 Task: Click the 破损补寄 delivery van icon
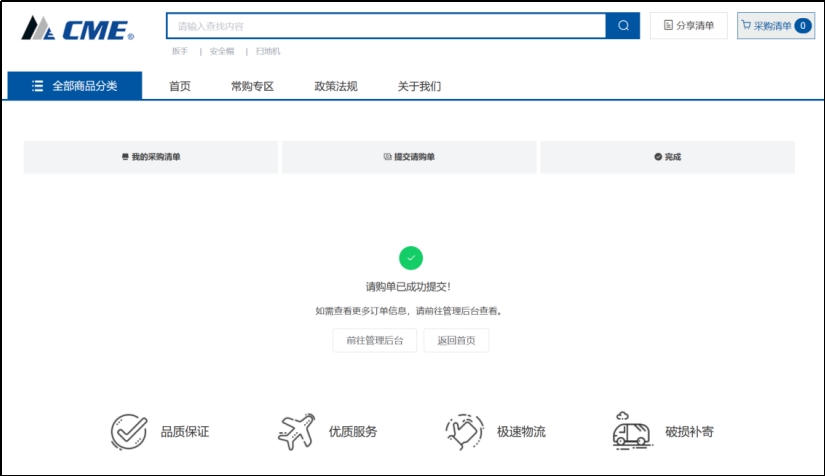(632, 431)
